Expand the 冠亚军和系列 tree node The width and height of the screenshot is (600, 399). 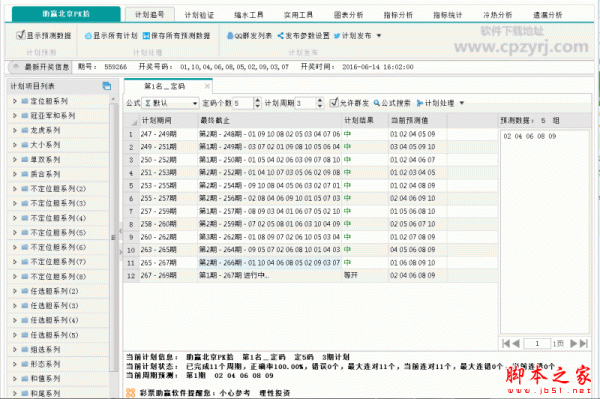15,116
